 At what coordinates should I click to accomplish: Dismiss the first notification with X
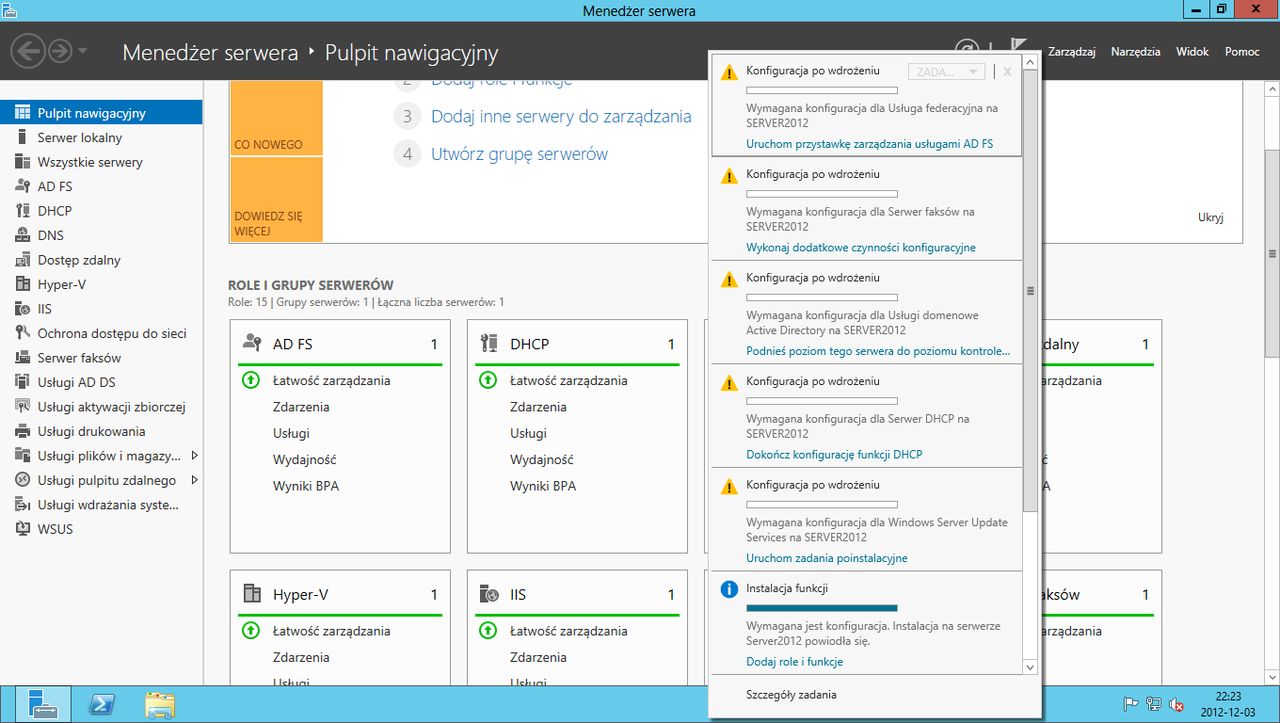1007,72
